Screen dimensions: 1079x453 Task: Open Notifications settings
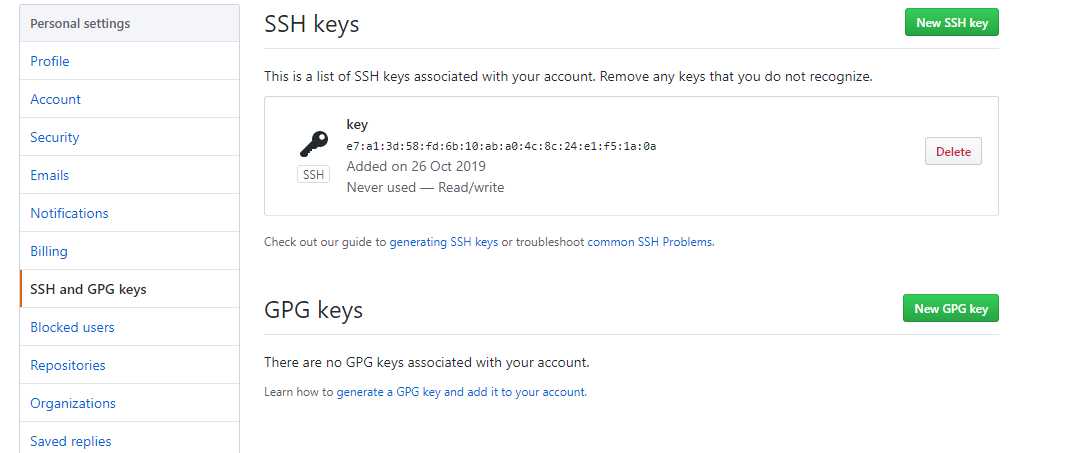69,213
